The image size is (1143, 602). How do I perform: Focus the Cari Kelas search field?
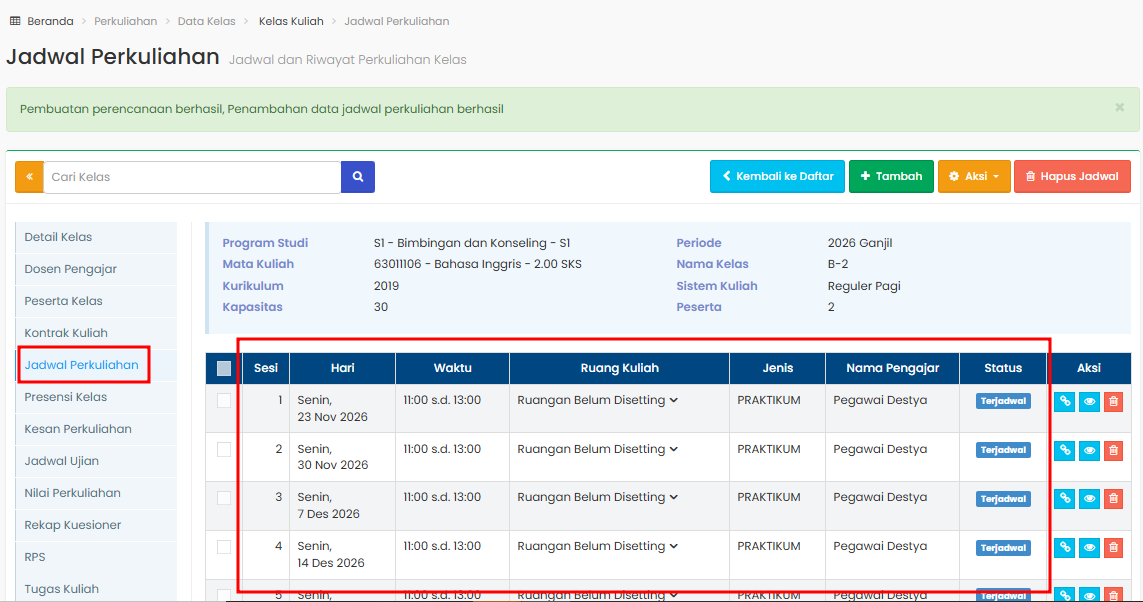tap(192, 177)
